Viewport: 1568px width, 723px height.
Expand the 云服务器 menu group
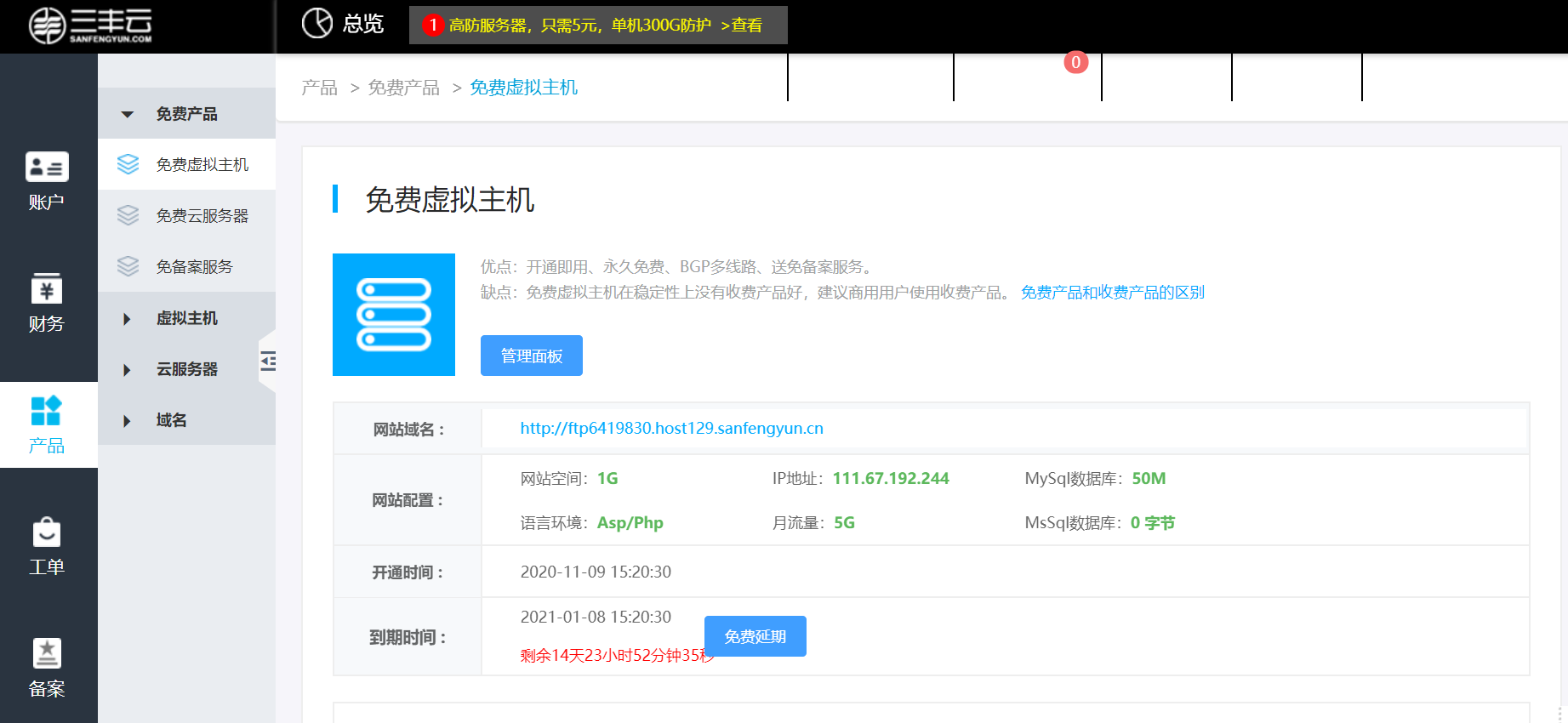pyautogui.click(x=186, y=368)
